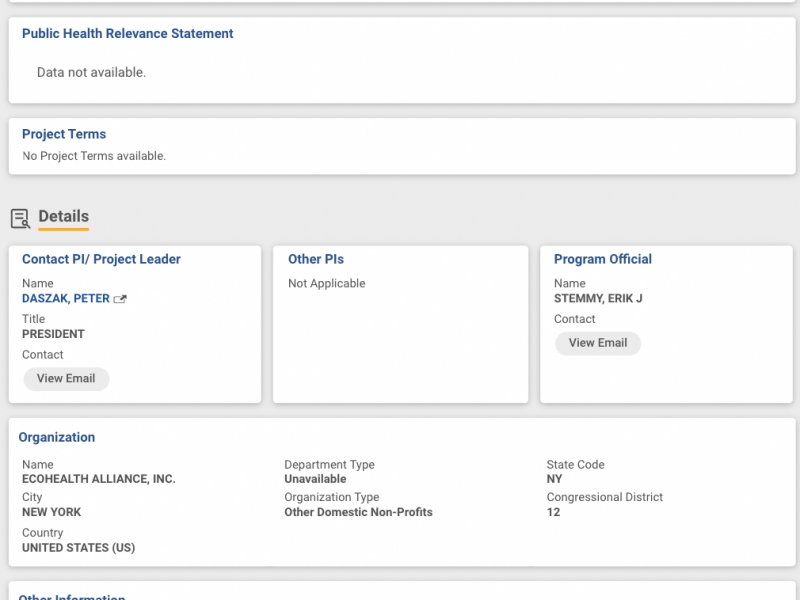Image resolution: width=800 pixels, height=600 pixels.
Task: Click Other Domestic Non-Profits organization type
Action: (x=358, y=512)
